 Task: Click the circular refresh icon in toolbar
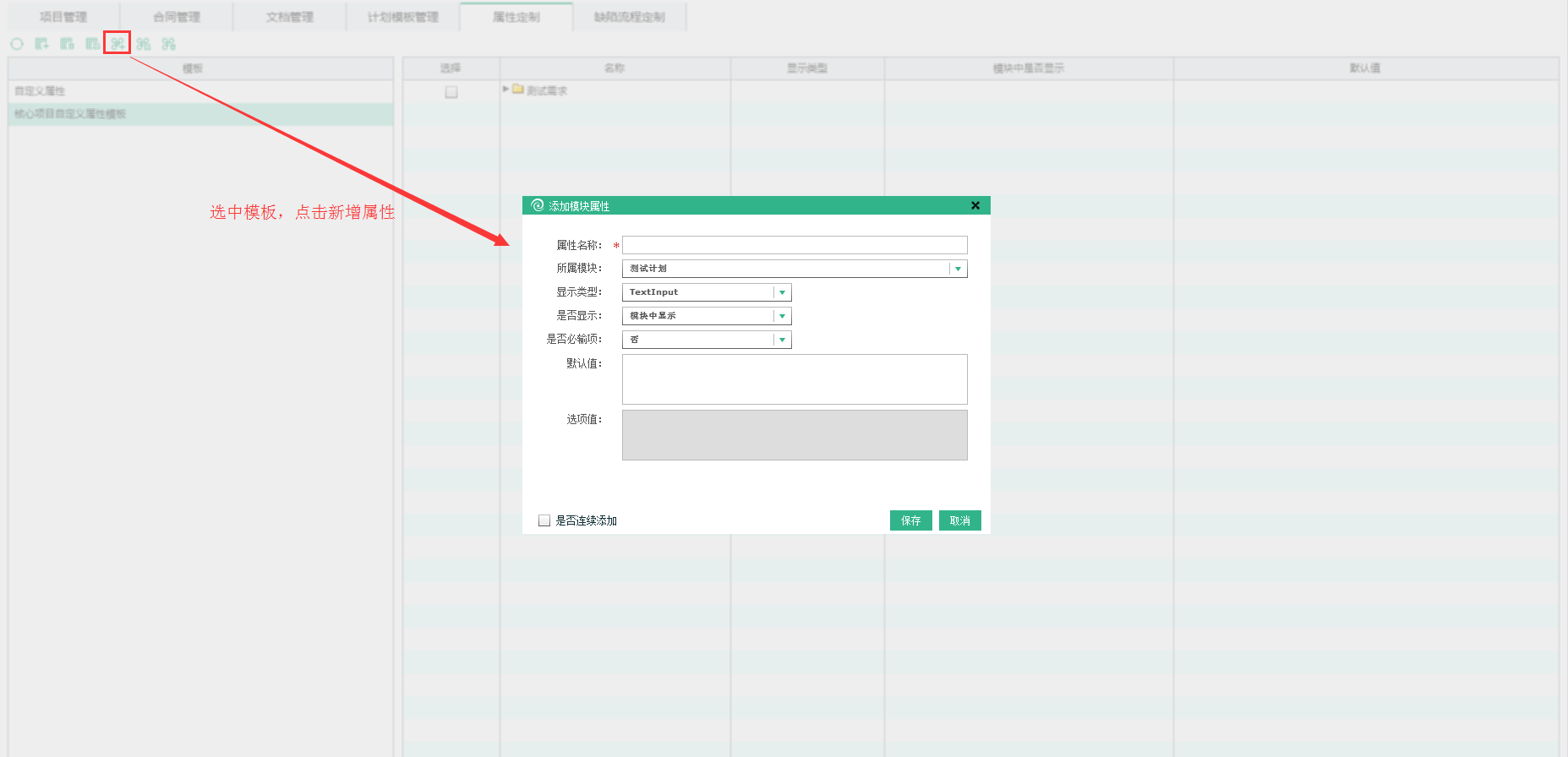(x=17, y=44)
